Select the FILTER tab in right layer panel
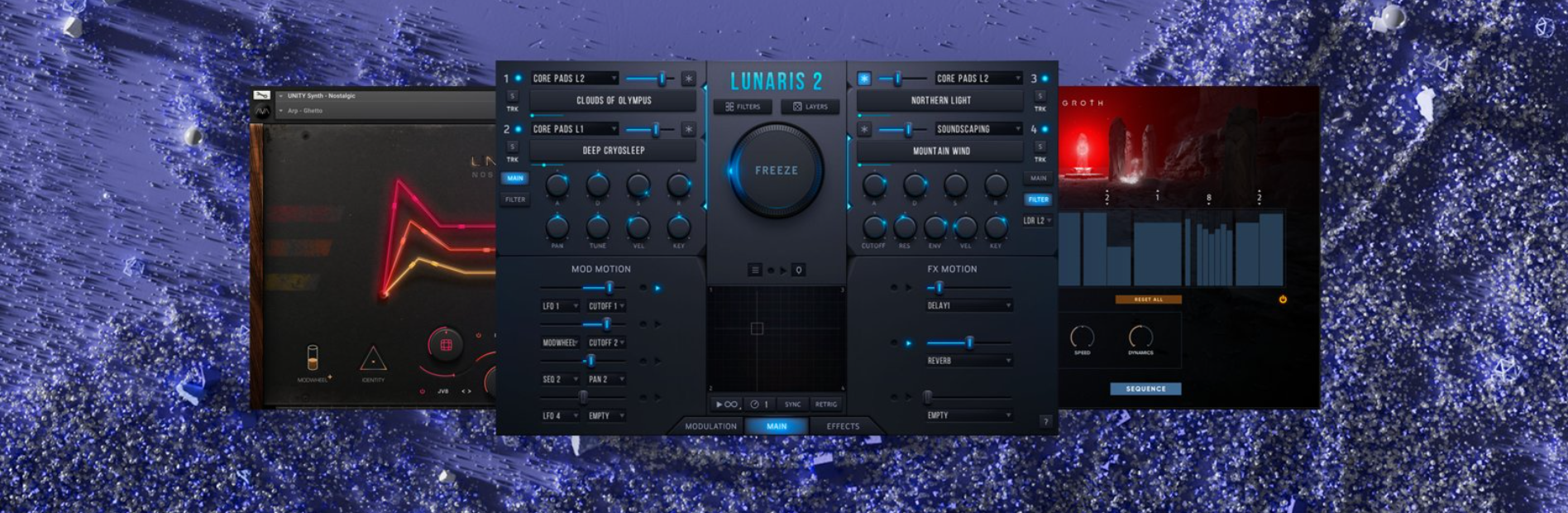 (1038, 199)
